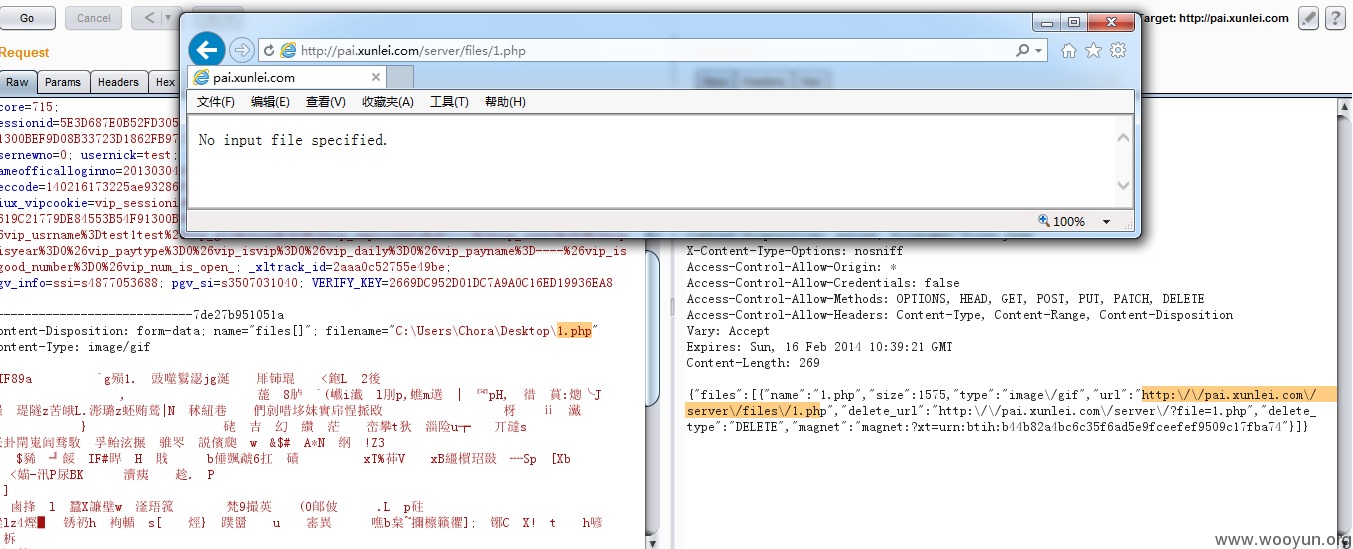This screenshot has height=549, width=1353.
Task: Open the question mark help button
Action: [x=1335, y=18]
